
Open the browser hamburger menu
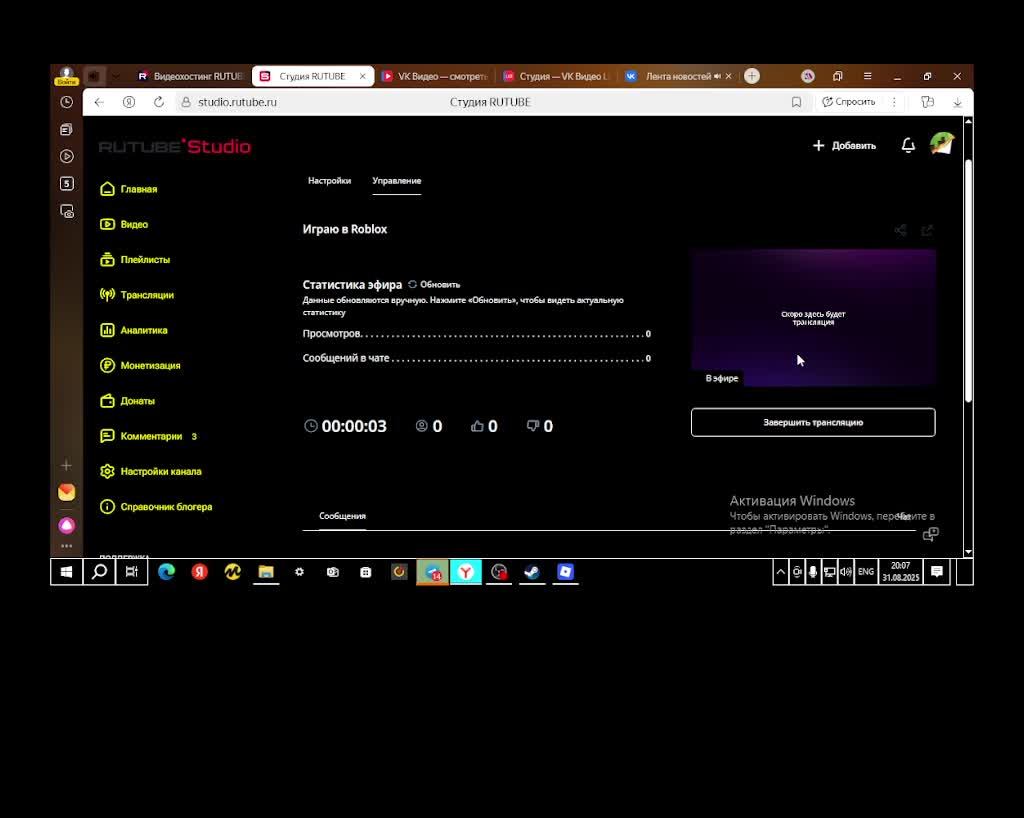coord(867,76)
